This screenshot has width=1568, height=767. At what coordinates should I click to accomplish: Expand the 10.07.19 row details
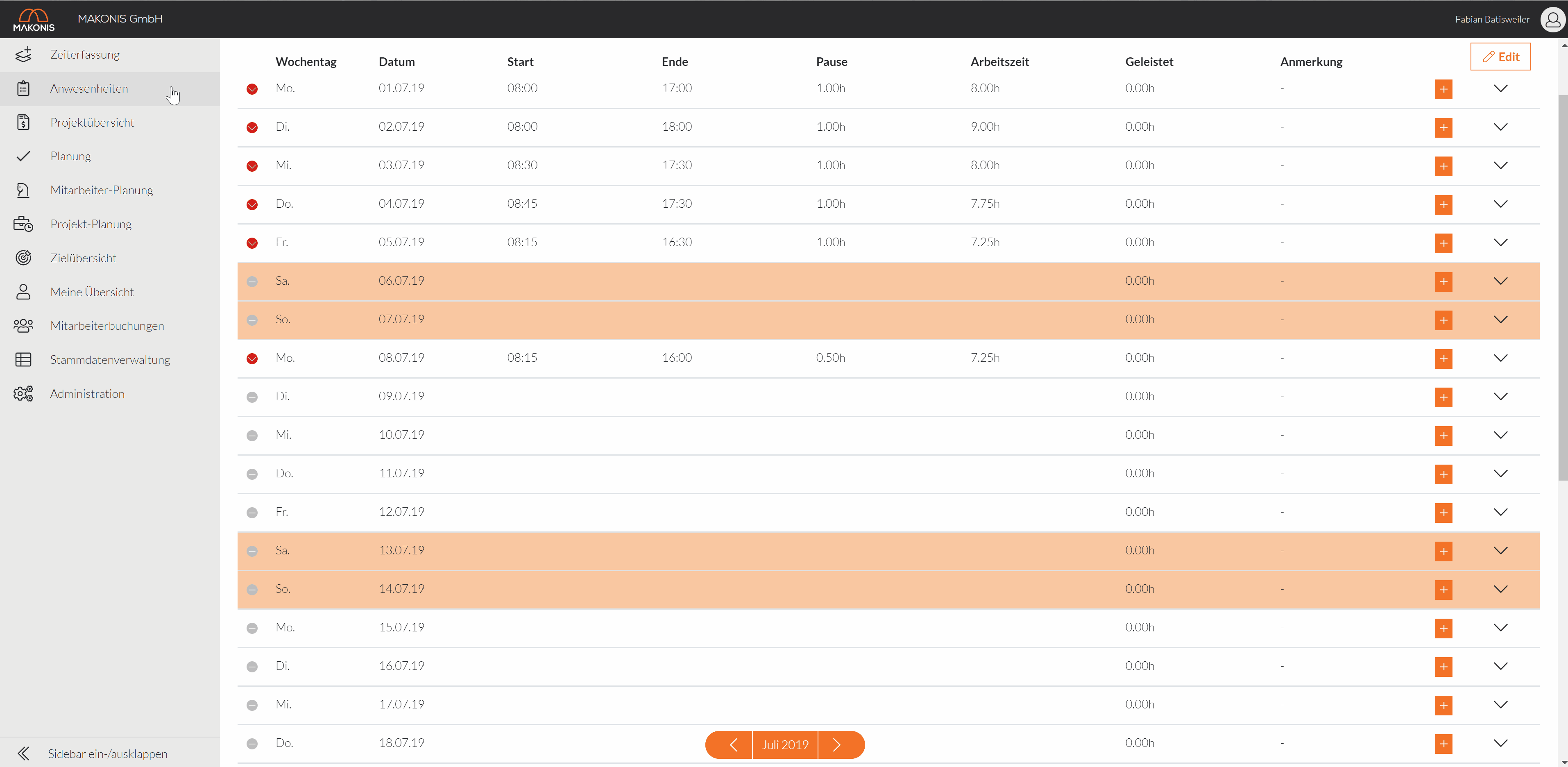tap(1500, 435)
